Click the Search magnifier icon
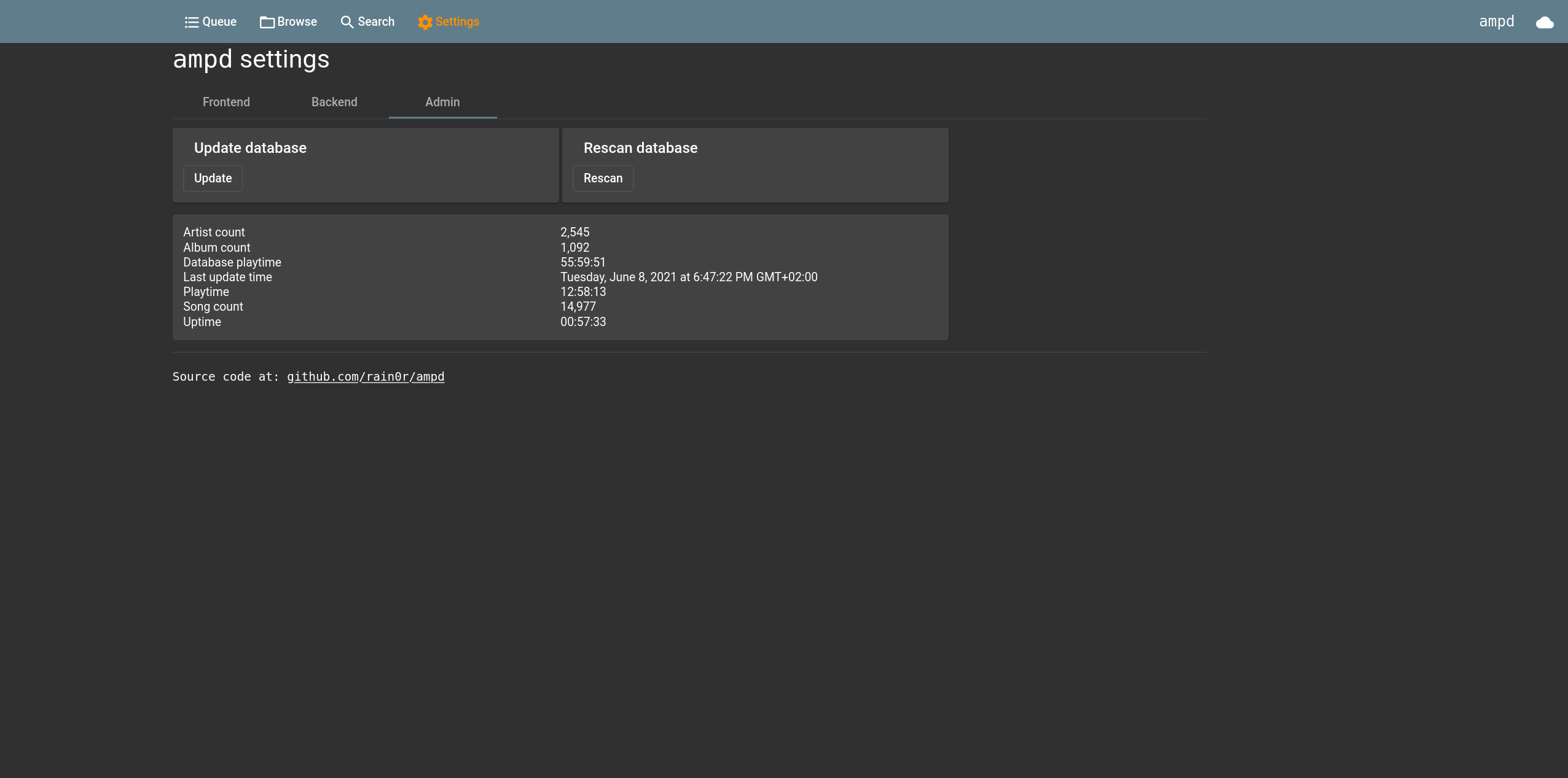This screenshot has height=778, width=1568. tap(347, 22)
